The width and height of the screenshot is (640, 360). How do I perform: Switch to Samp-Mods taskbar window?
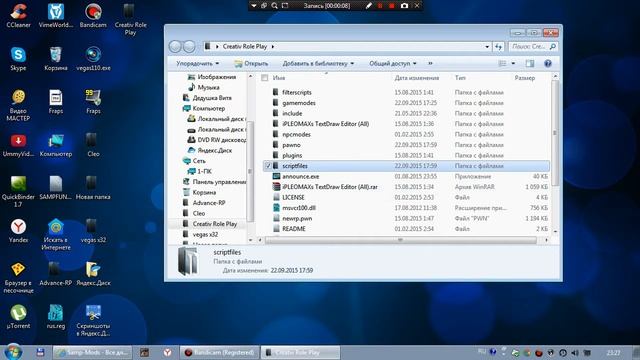coord(92,352)
